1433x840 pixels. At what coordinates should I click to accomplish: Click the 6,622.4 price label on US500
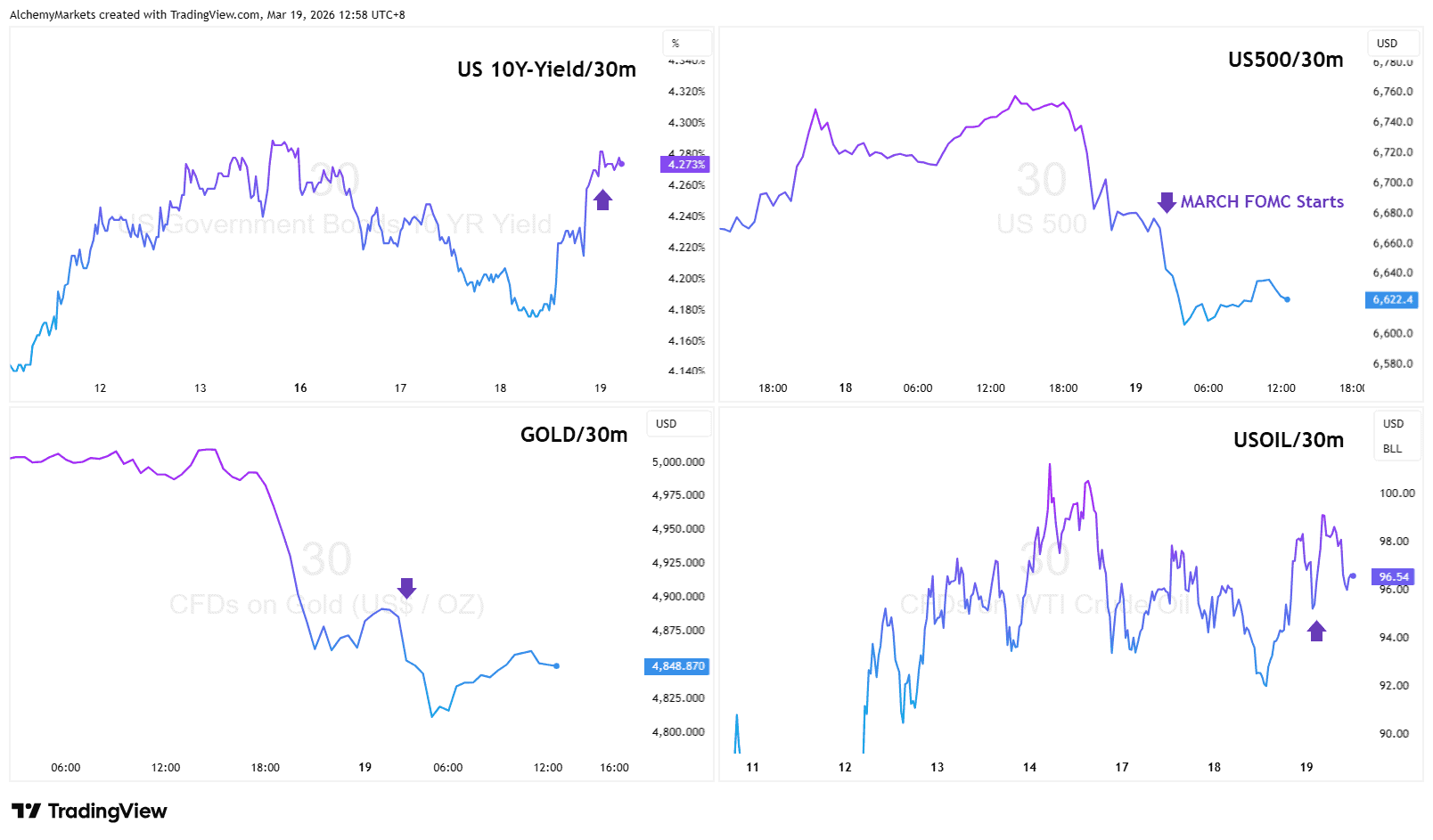[x=1392, y=300]
